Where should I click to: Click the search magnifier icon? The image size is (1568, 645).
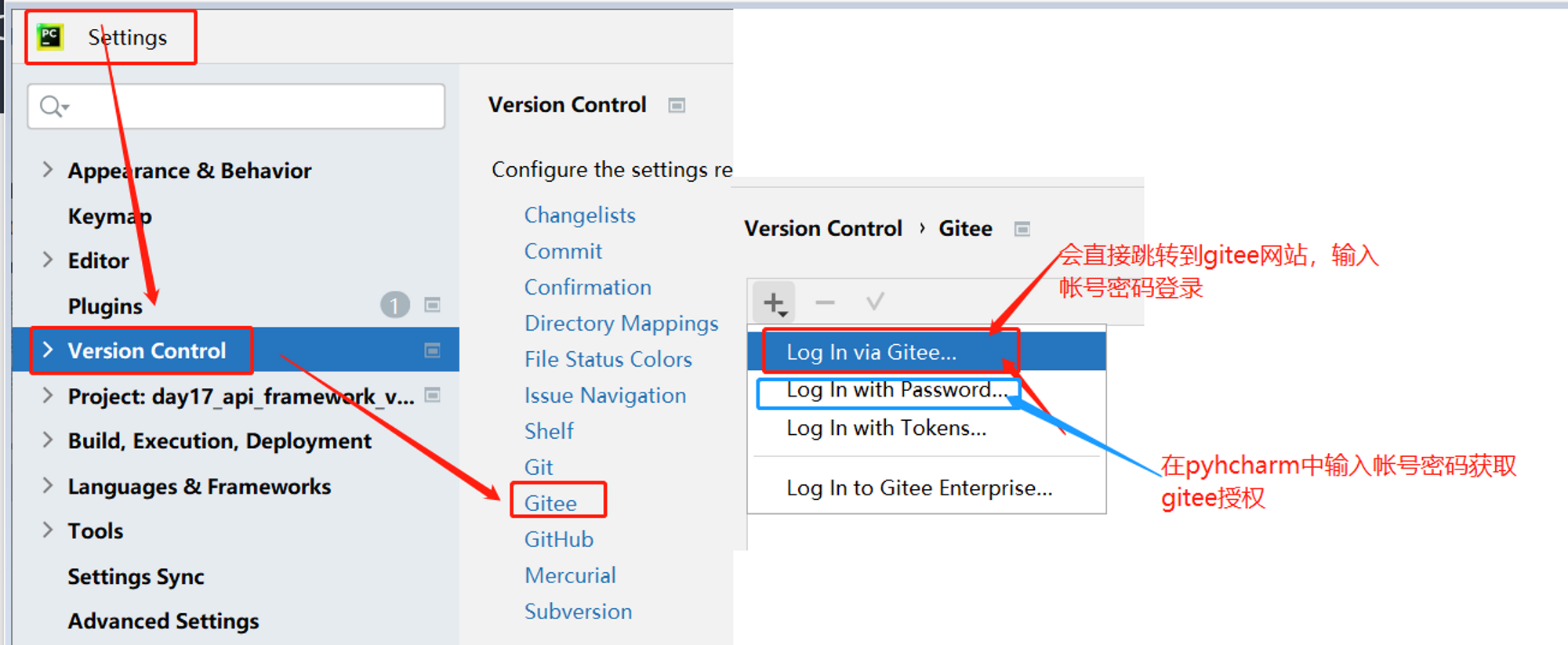click(x=52, y=106)
